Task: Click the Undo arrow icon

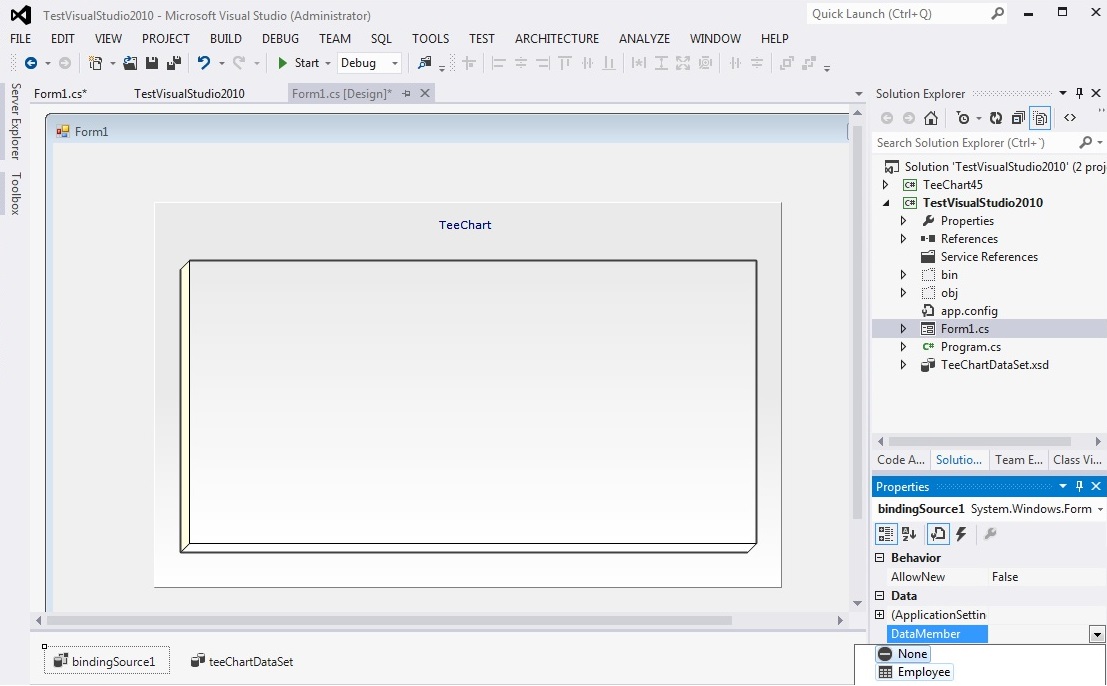Action: click(x=204, y=63)
